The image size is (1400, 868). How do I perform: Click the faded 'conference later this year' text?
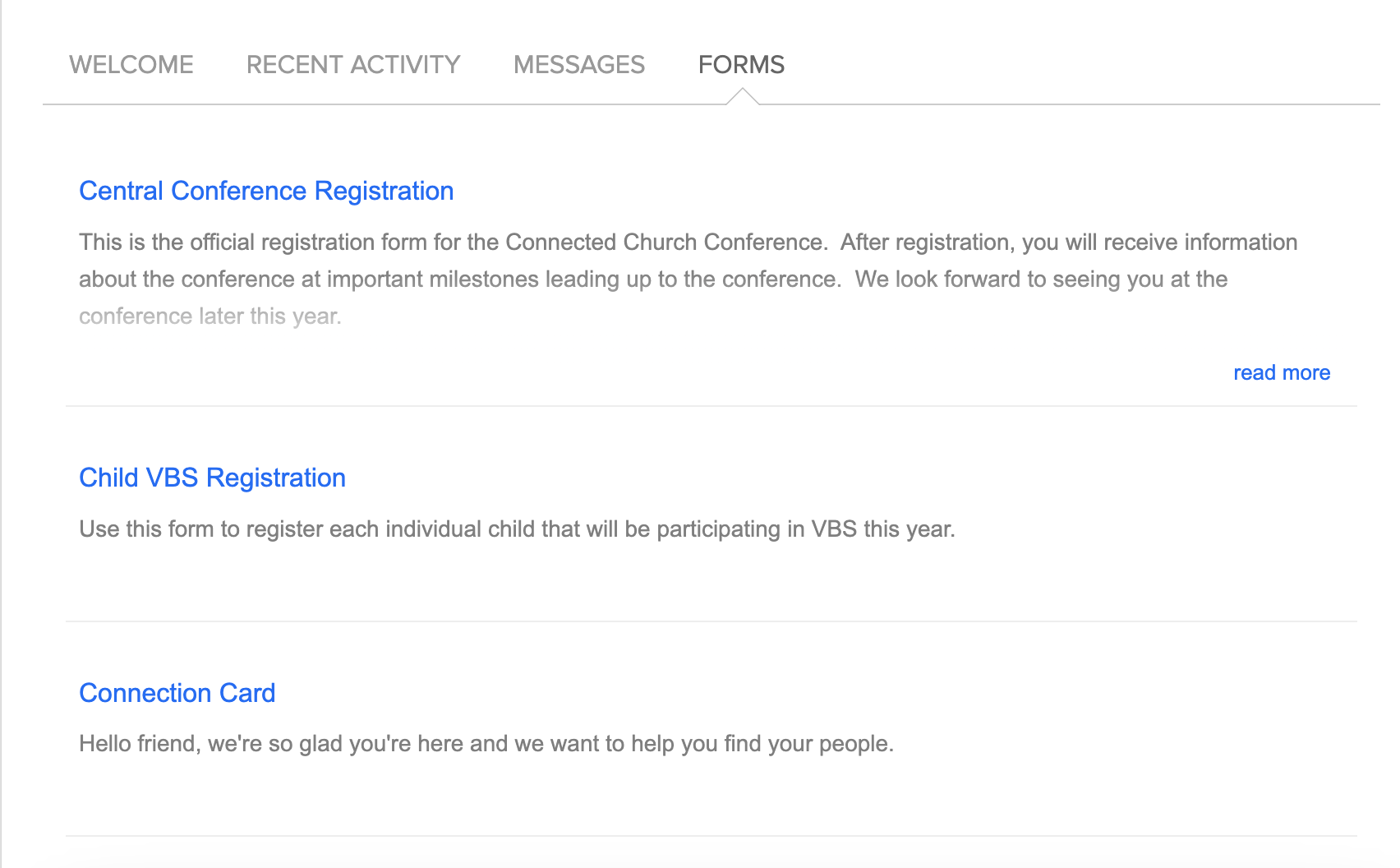point(210,316)
